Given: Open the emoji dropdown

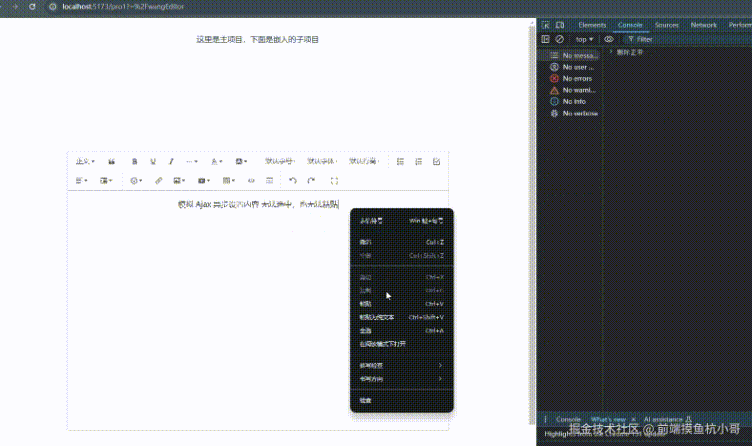Looking at the screenshot, I should pos(136,181).
